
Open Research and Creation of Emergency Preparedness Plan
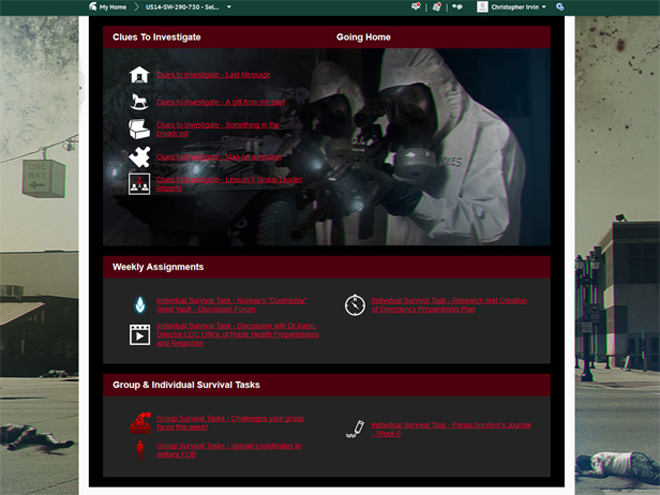coord(449,305)
